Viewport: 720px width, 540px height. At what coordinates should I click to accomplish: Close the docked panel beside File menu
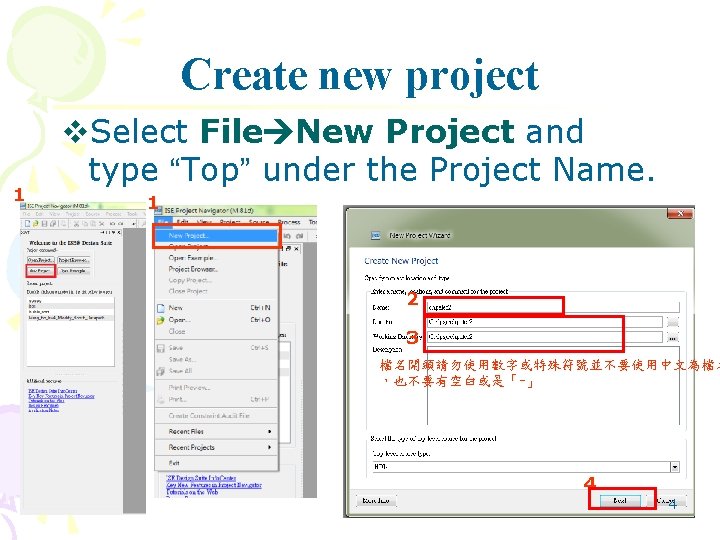(297, 248)
